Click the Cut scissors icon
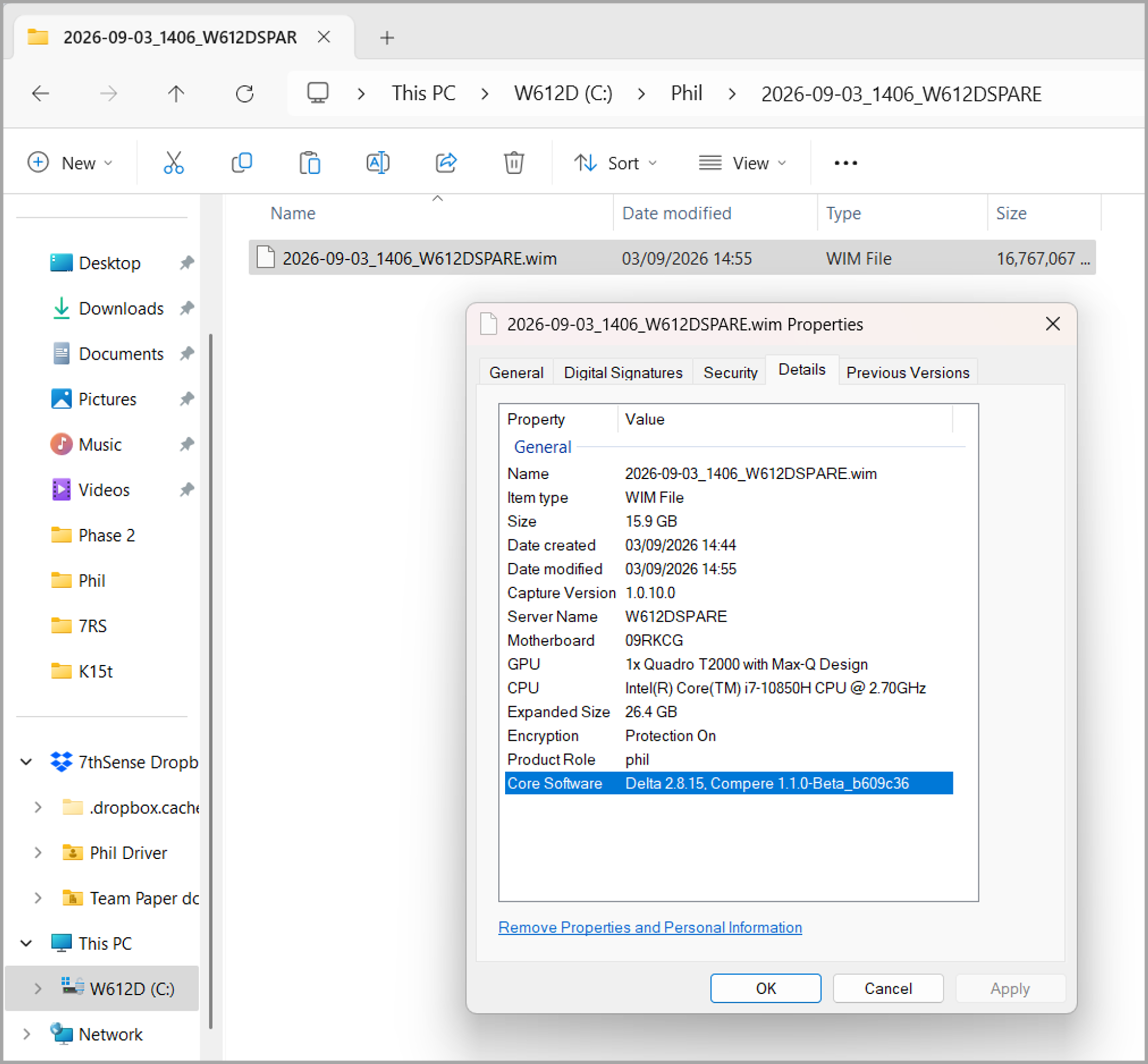The width and height of the screenshot is (1148, 1064). (173, 163)
